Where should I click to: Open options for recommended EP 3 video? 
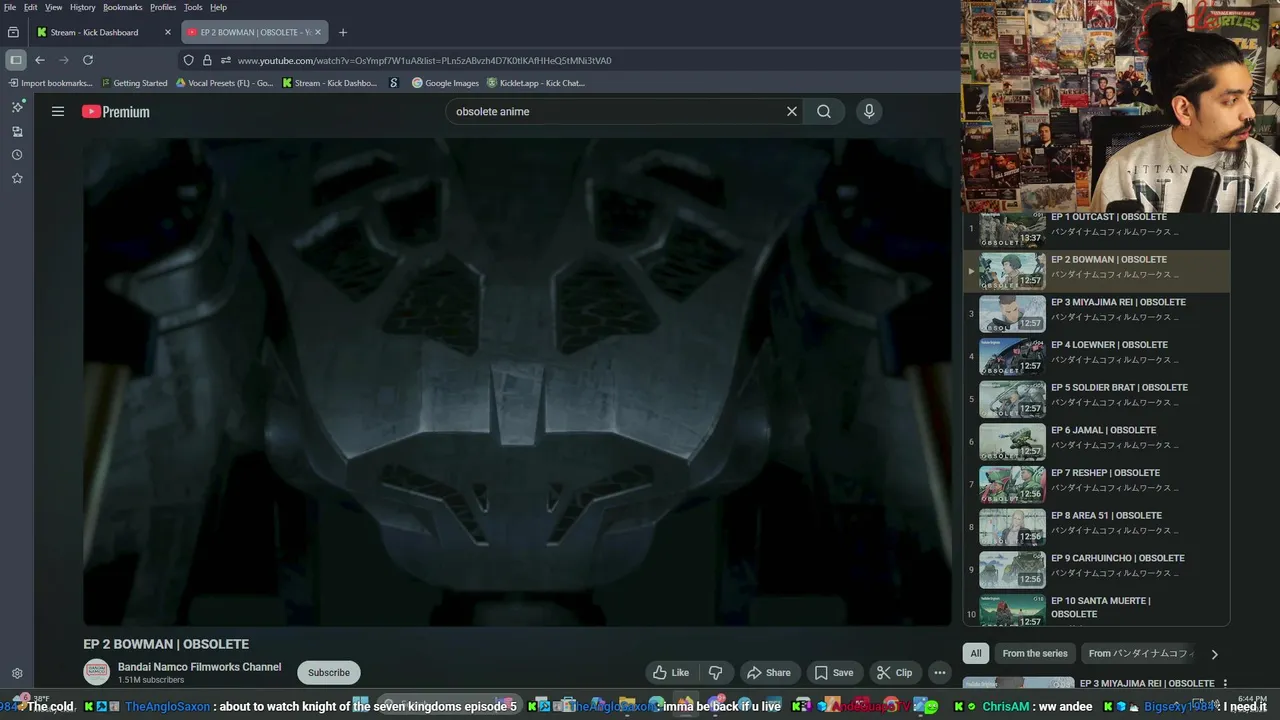click(x=1225, y=684)
